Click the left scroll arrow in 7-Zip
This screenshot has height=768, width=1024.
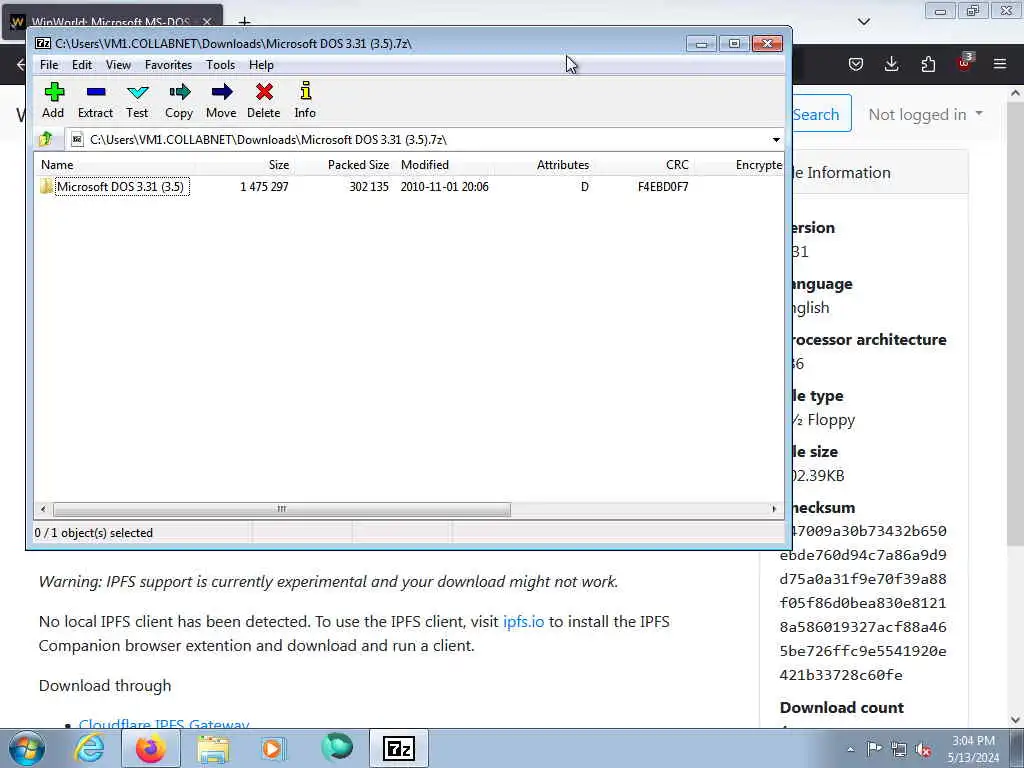[x=43, y=509]
